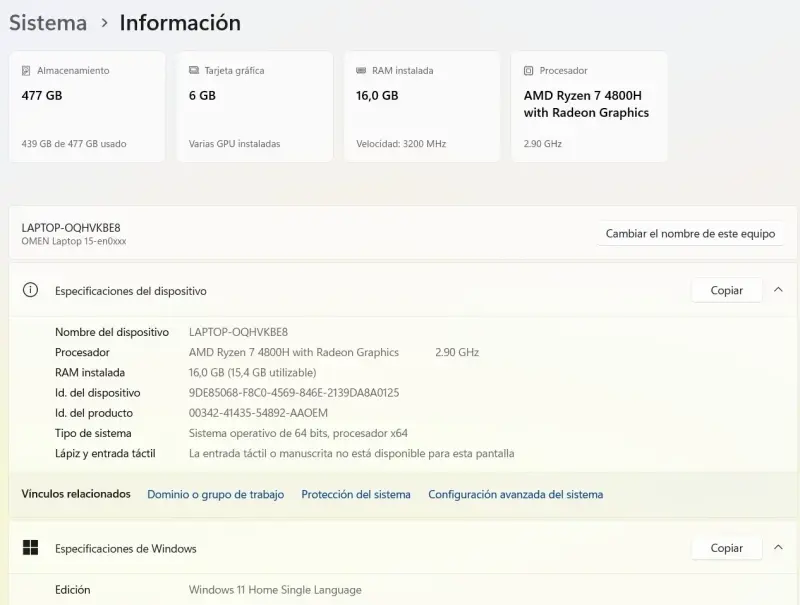Click the info icon beside Especificaciones del dispositivo
800x605 pixels.
click(x=30, y=290)
